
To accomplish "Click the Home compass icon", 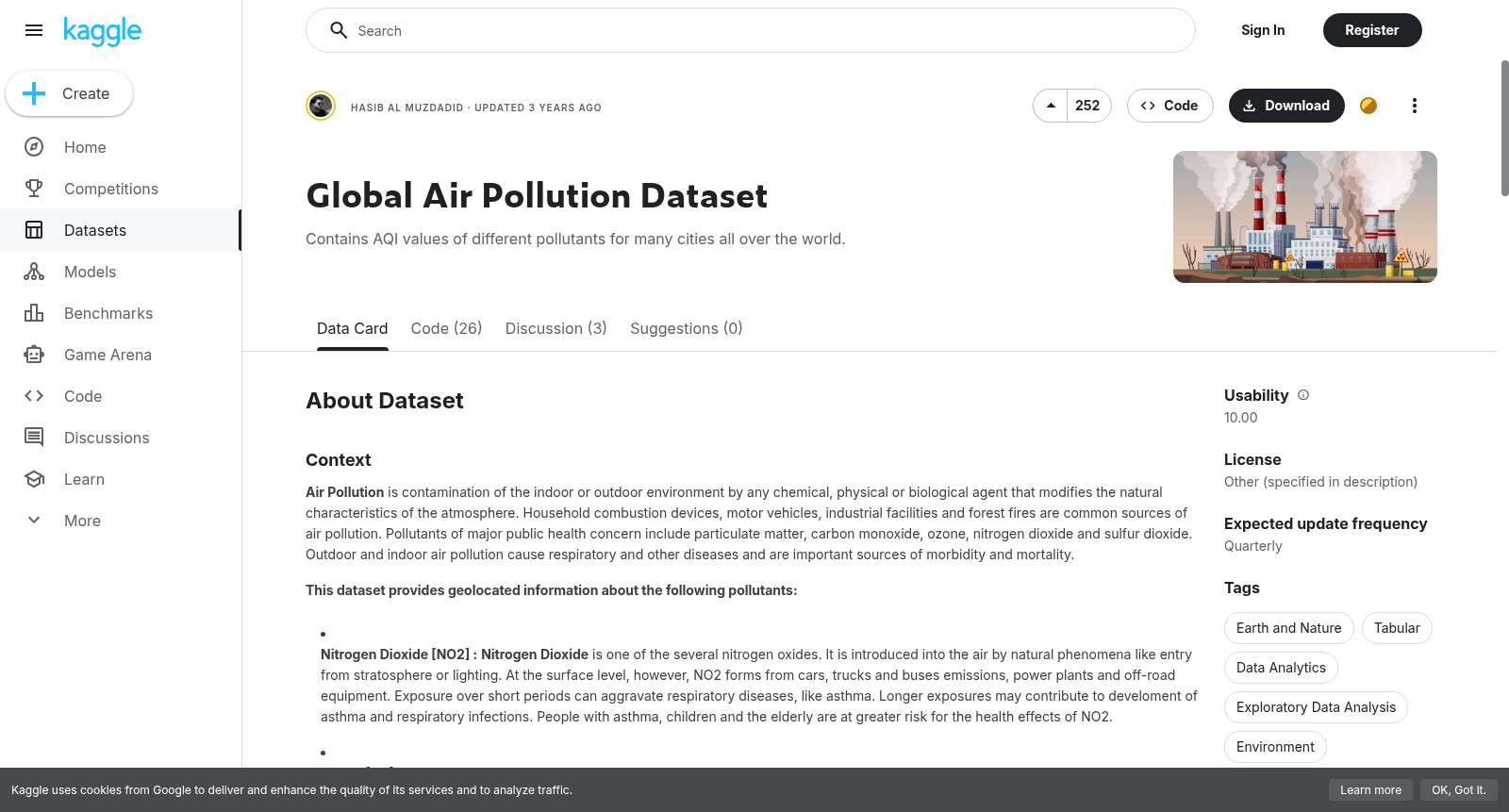I will point(34,147).
